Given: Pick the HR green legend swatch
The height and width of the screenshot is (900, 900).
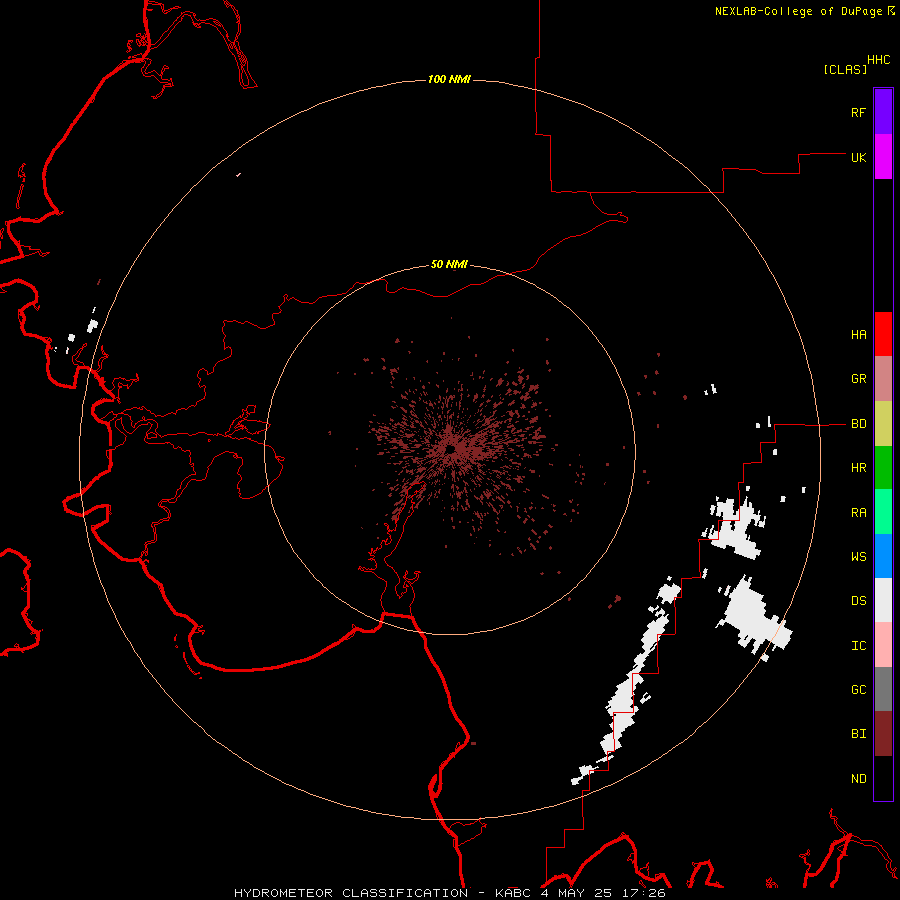Looking at the screenshot, I should [x=883, y=468].
